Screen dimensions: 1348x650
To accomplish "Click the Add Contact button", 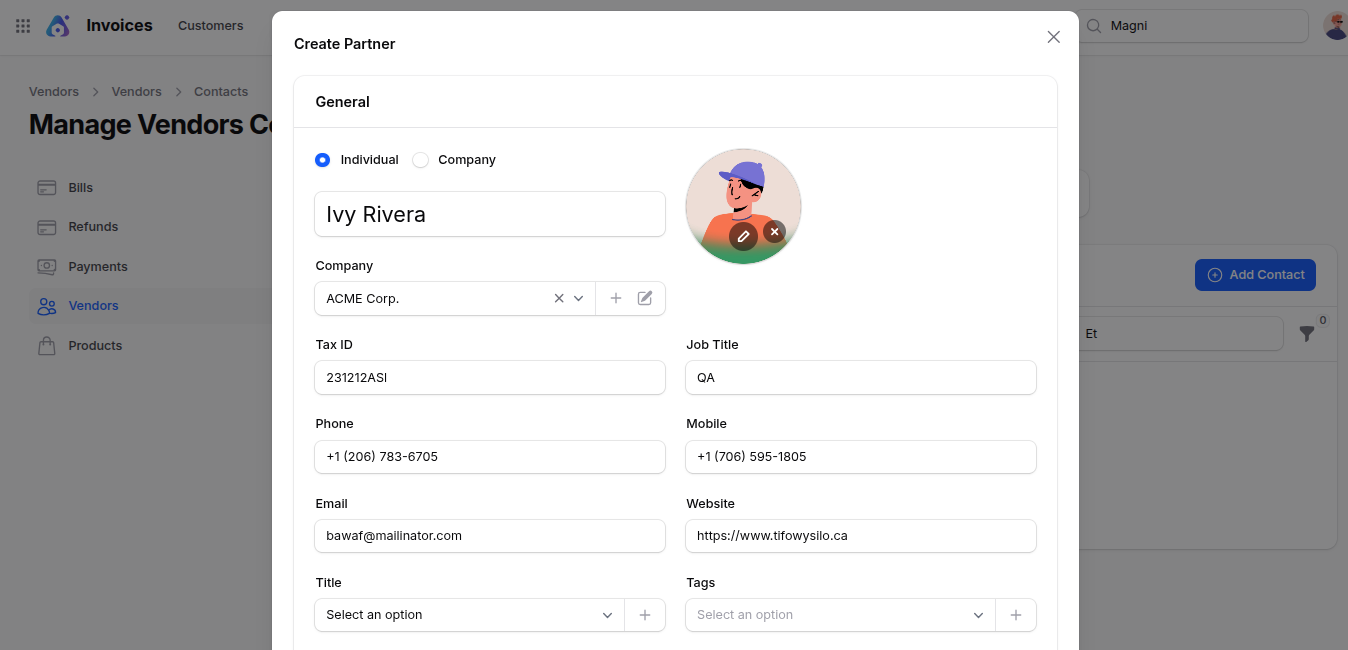I will 1255,274.
